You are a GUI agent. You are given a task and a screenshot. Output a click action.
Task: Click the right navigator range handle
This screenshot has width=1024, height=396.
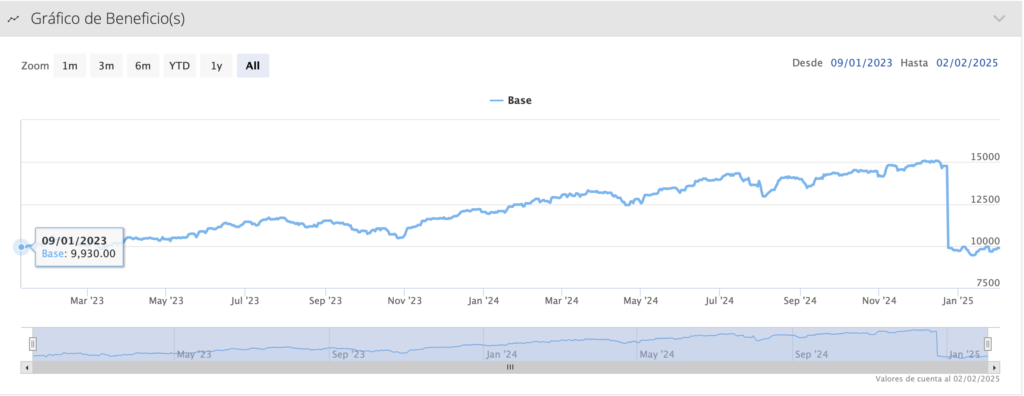988,344
